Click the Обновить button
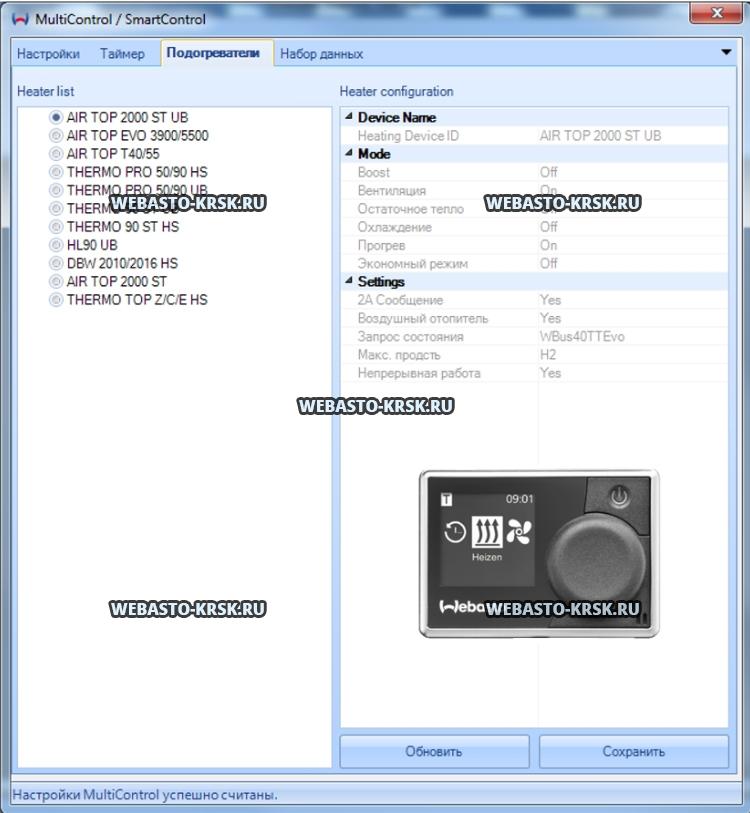Viewport: 750px width, 813px height. click(434, 751)
